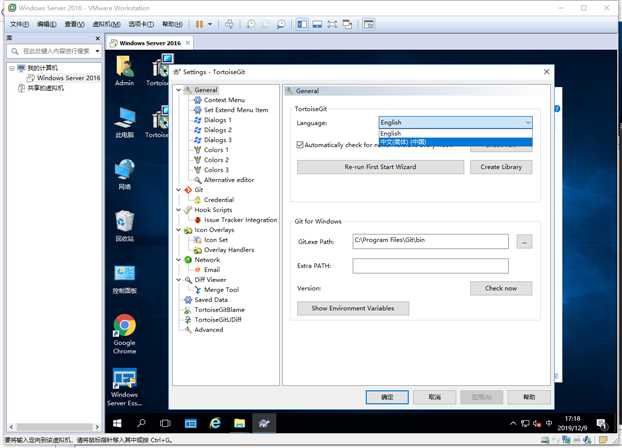The width and height of the screenshot is (622, 448).
Task: Toggle Automatically check for updates checkbox
Action: [300, 145]
